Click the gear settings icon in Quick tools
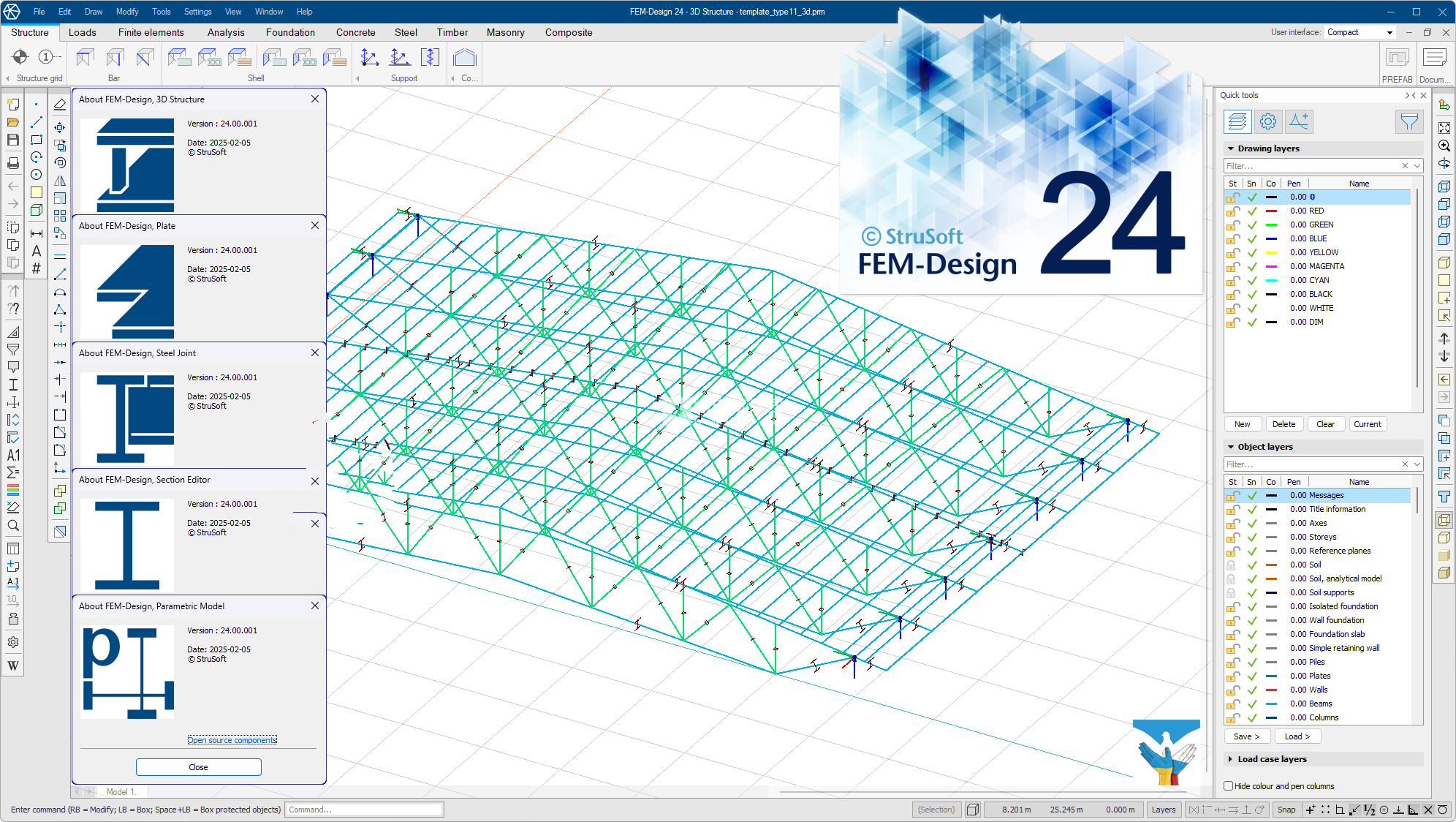 coord(1268,121)
